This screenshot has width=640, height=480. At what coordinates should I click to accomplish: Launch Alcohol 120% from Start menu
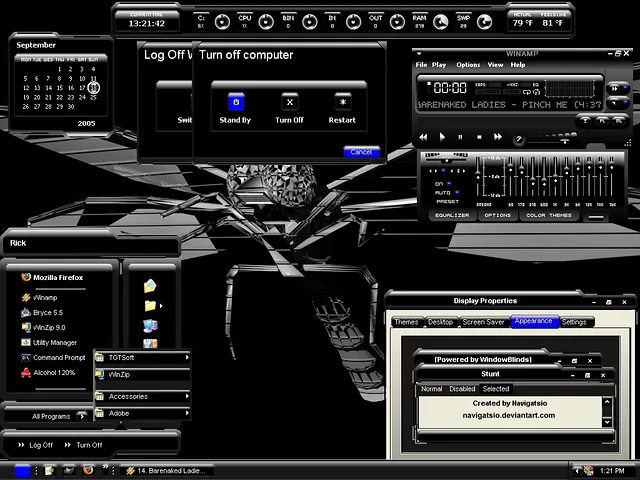(x=53, y=373)
